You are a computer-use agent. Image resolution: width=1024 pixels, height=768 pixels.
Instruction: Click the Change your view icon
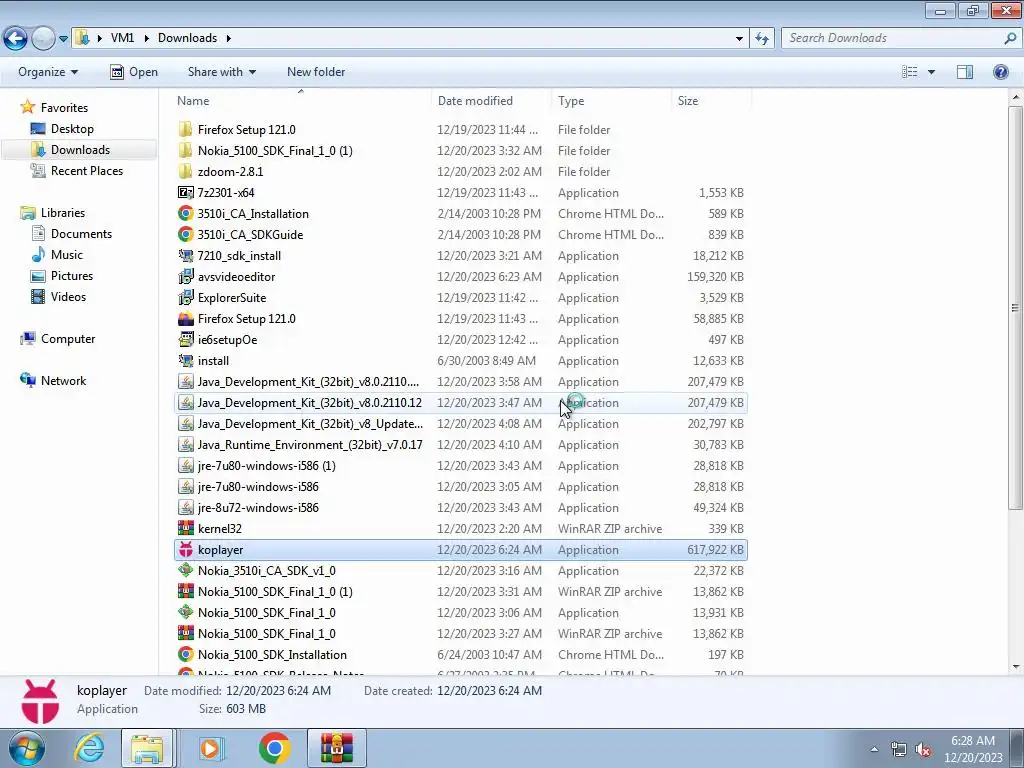coord(910,72)
